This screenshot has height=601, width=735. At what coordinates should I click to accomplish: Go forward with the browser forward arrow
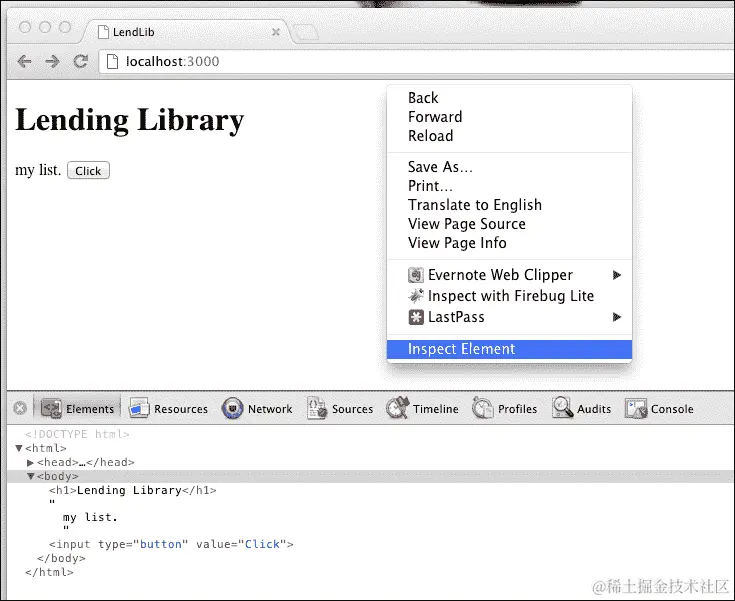pyautogui.click(x=52, y=61)
